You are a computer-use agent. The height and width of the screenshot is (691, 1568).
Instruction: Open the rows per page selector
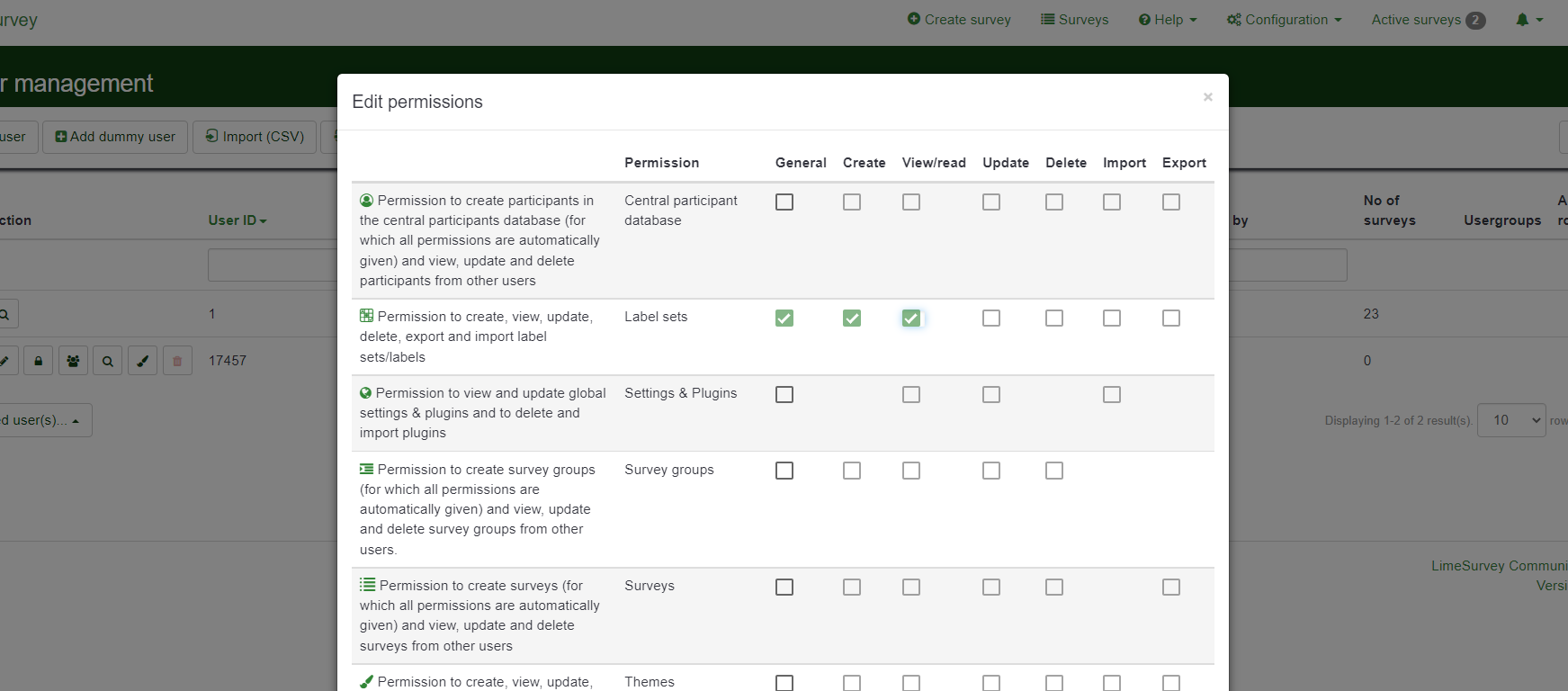point(1511,420)
